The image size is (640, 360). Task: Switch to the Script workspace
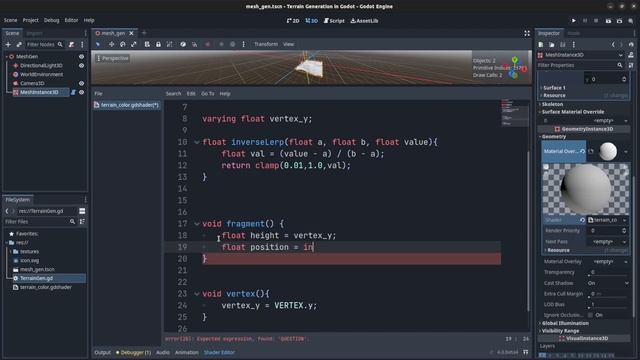[x=334, y=20]
